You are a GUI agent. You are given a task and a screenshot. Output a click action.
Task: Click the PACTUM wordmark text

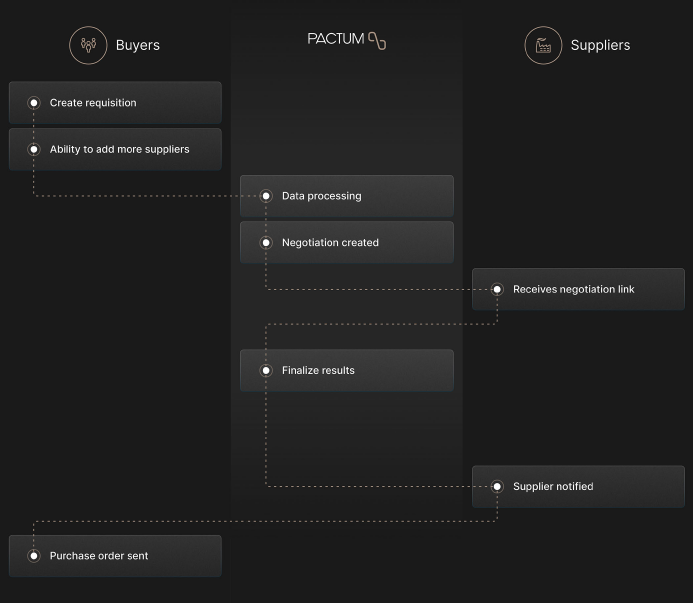pyautogui.click(x=336, y=39)
